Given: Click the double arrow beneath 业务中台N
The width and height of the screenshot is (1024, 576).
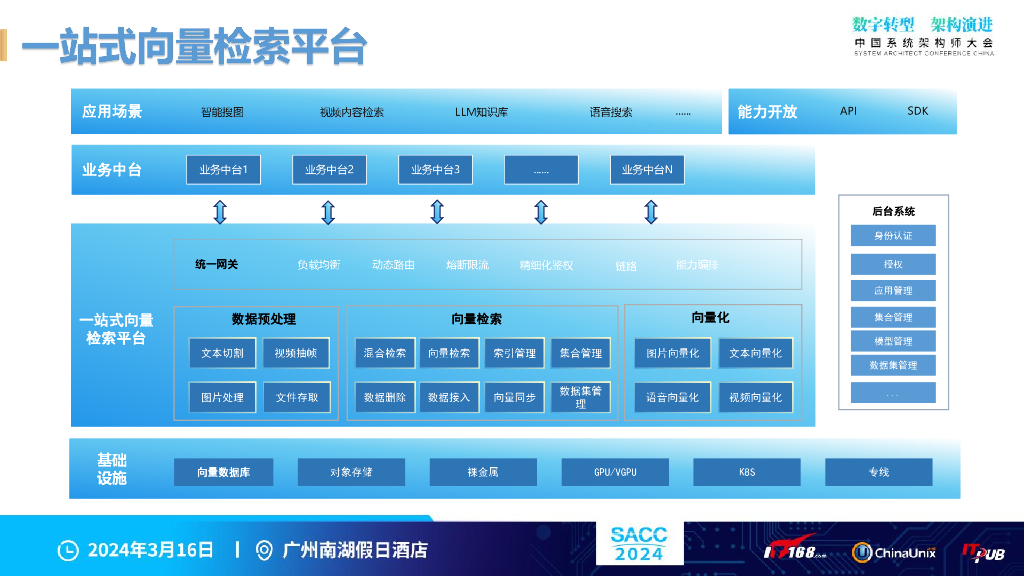Looking at the screenshot, I should 650,212.
